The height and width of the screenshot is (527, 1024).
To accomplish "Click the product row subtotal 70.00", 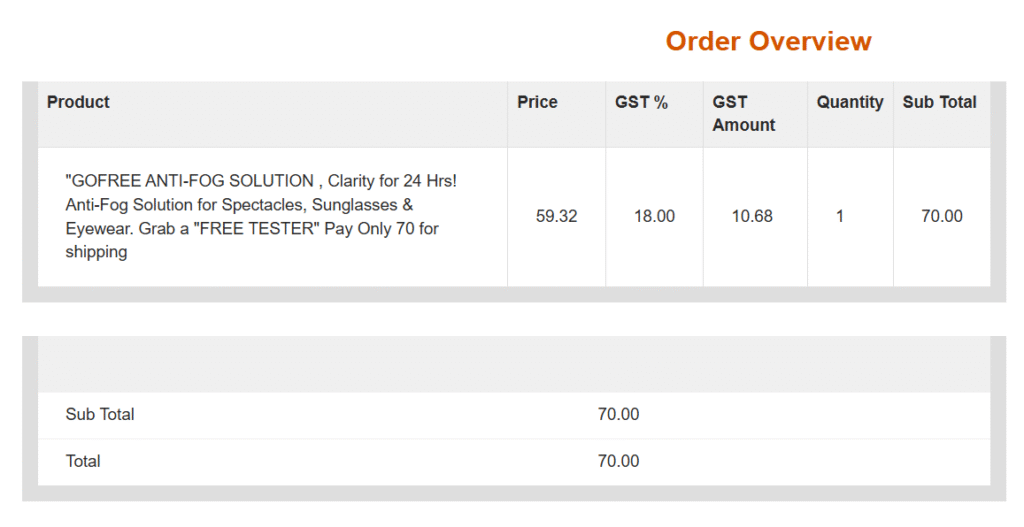I will 942,216.
